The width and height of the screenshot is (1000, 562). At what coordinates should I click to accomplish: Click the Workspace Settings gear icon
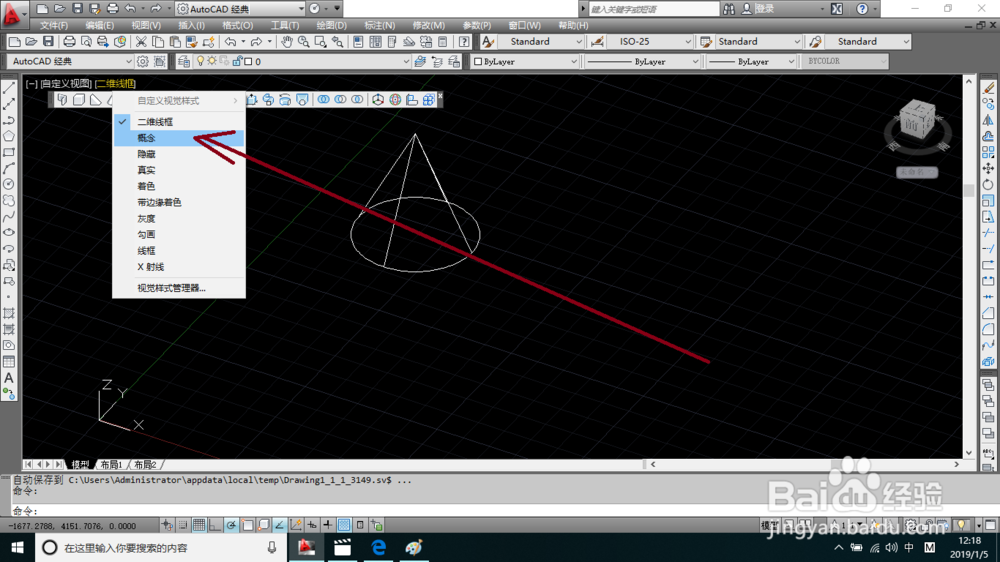142,61
